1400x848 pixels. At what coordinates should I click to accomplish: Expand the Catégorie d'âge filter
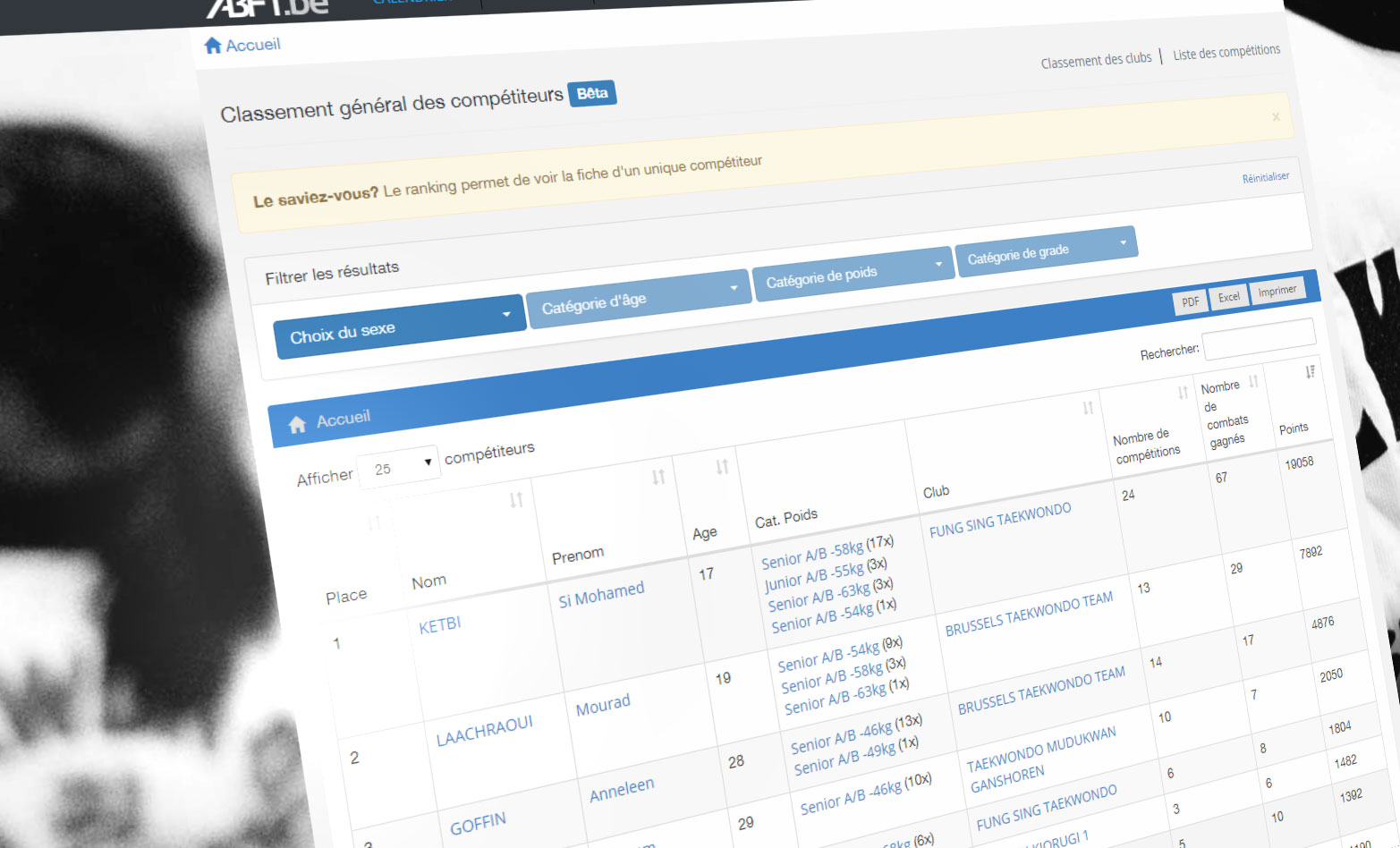point(639,298)
